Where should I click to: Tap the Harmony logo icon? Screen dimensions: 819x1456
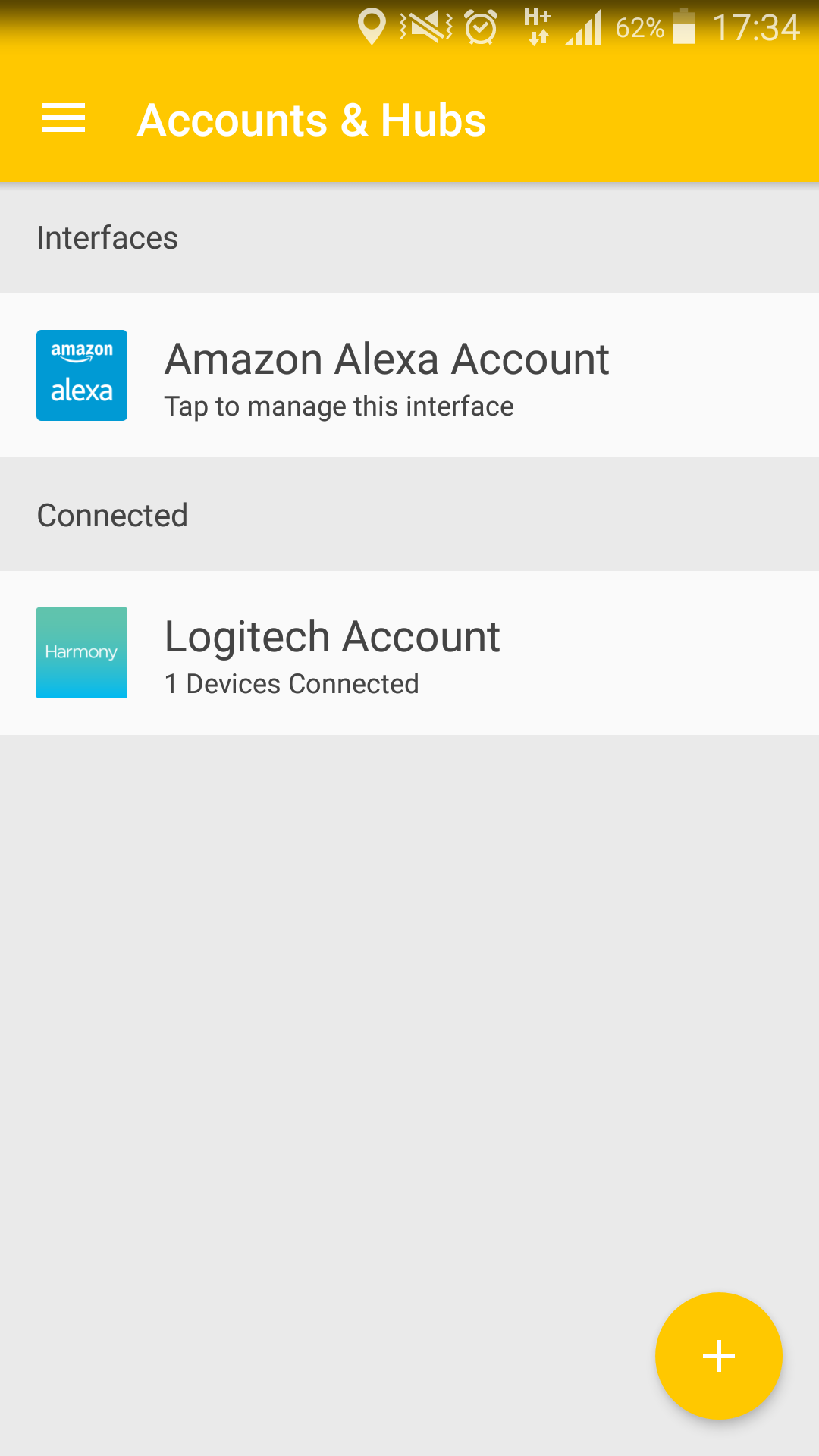(x=82, y=653)
